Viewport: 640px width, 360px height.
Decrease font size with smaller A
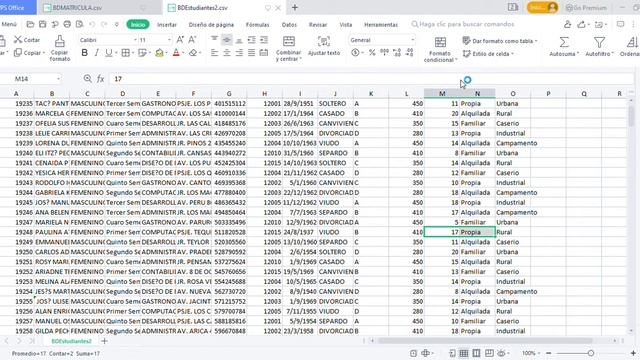192,40
